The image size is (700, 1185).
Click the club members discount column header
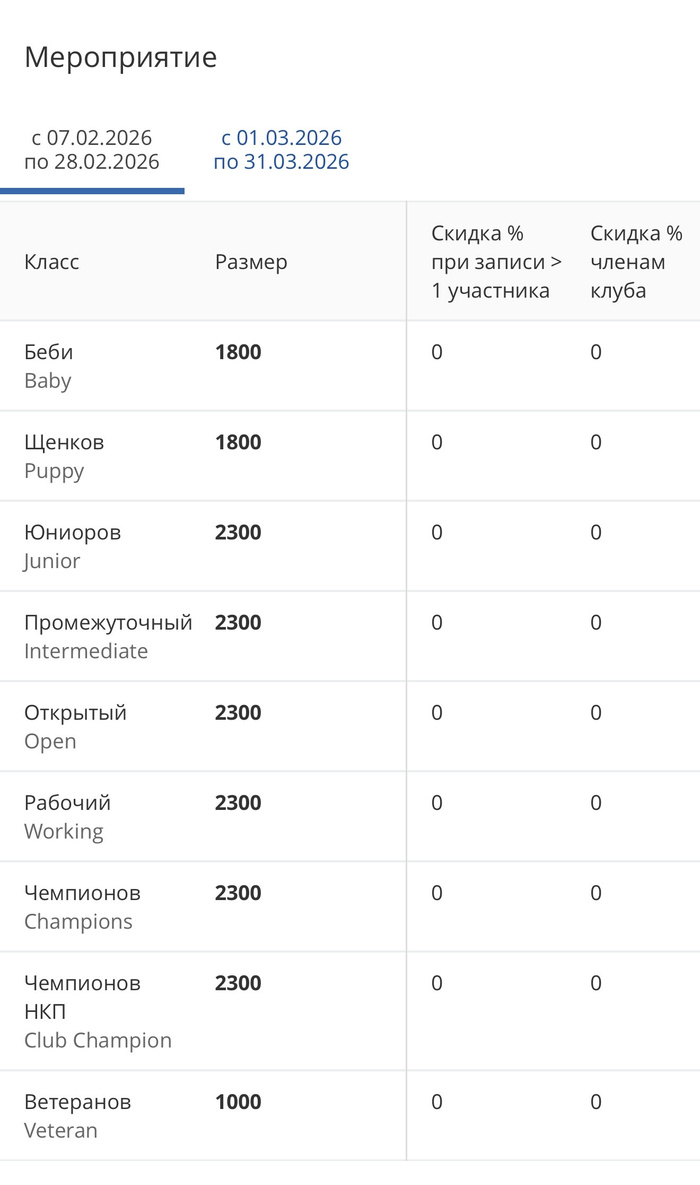[636, 262]
